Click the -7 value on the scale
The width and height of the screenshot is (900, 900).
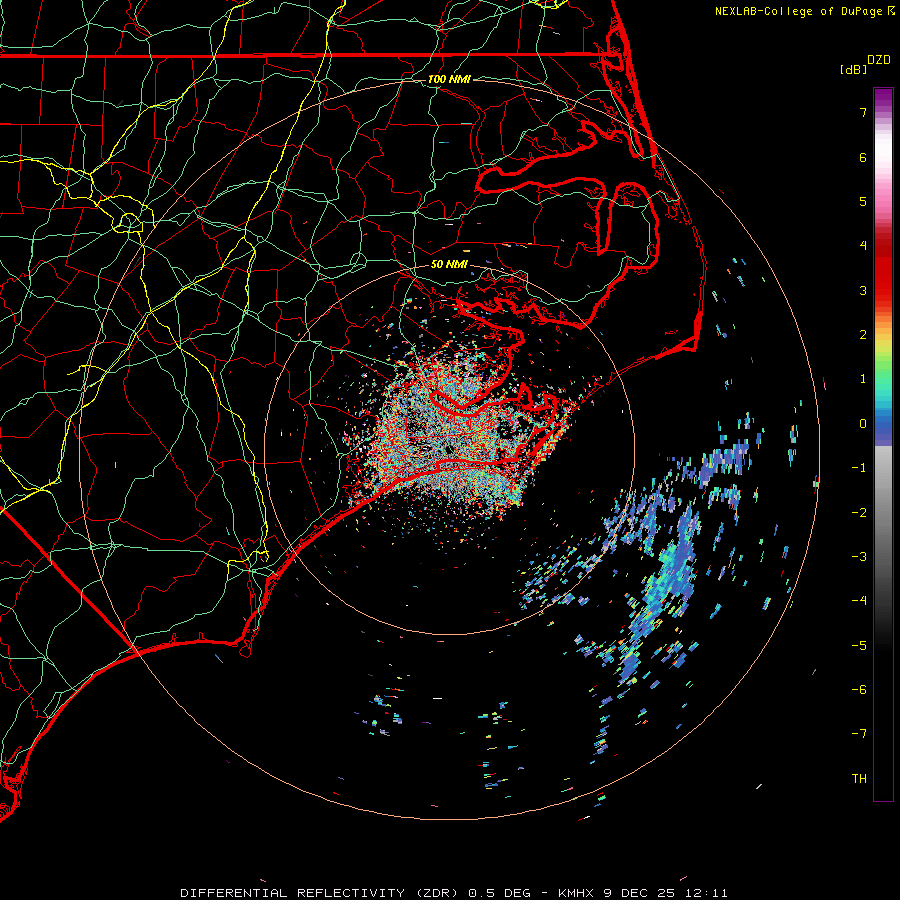(x=859, y=734)
